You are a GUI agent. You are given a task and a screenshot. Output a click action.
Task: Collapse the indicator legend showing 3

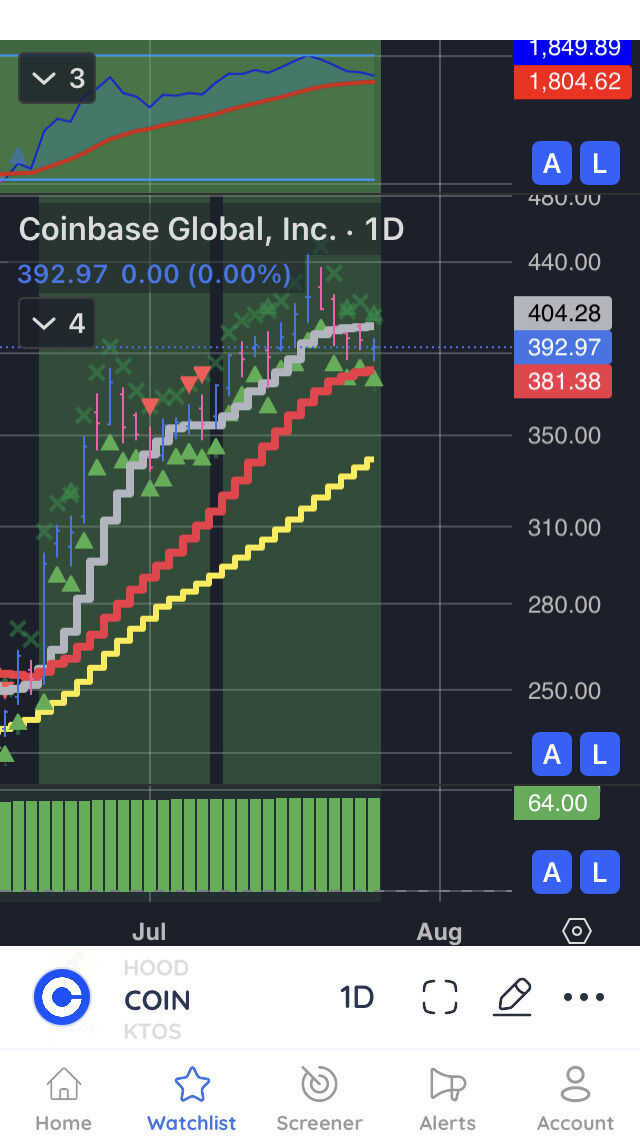click(x=57, y=78)
